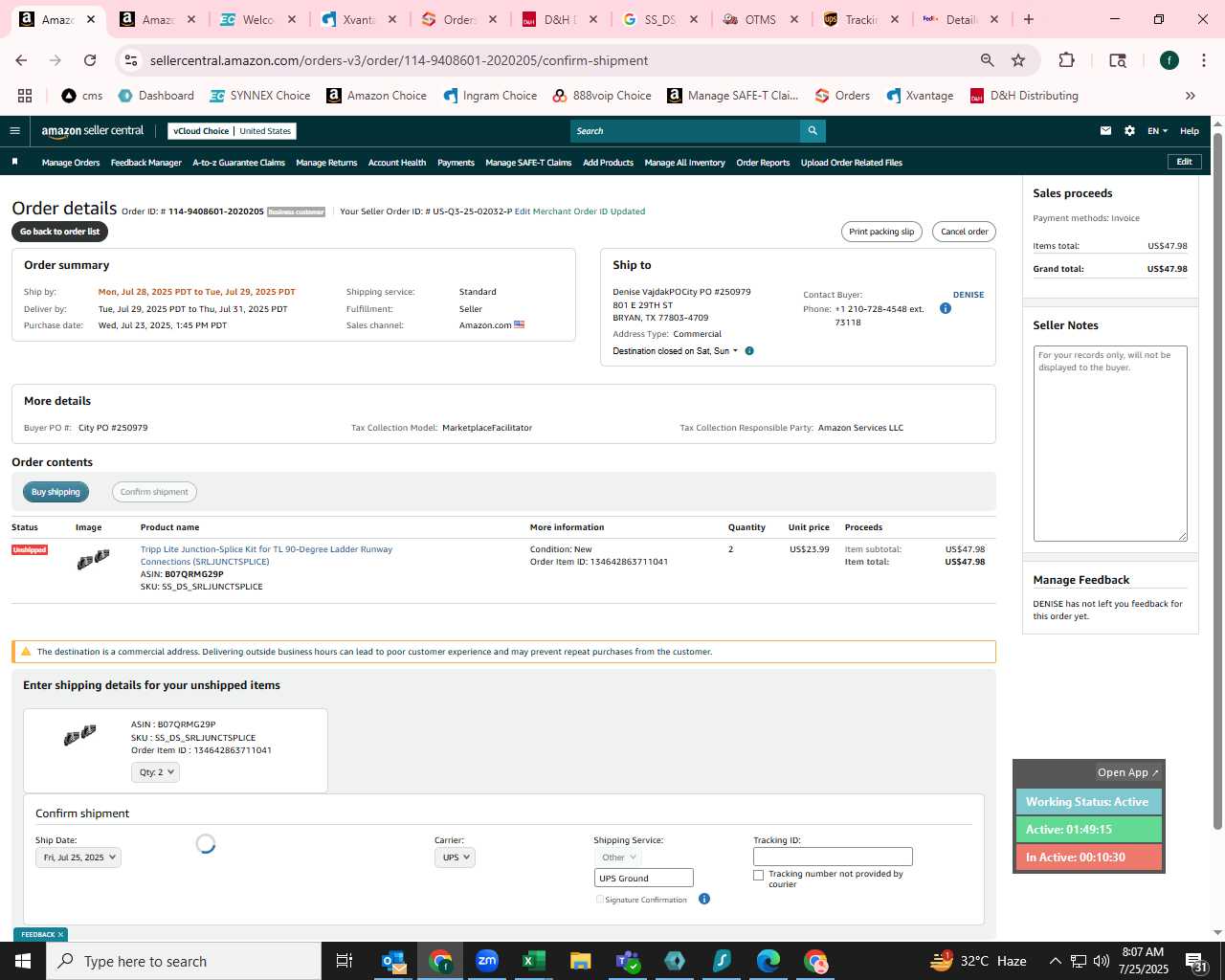1225x980 pixels.
Task: Open Feedback Manager menu item
Action: pos(146,163)
